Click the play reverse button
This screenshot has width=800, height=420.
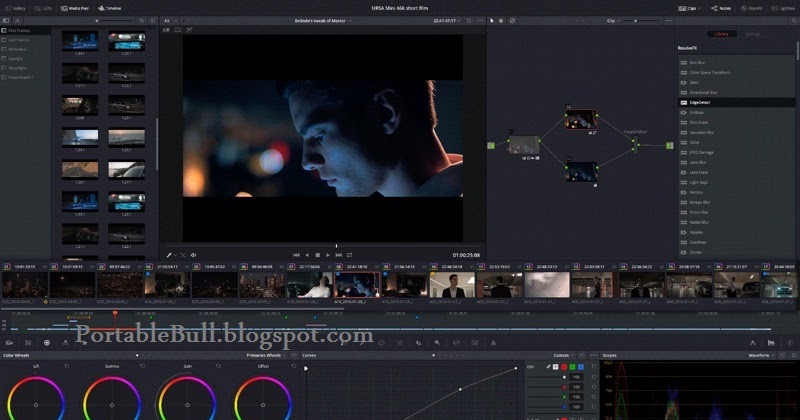tap(307, 255)
